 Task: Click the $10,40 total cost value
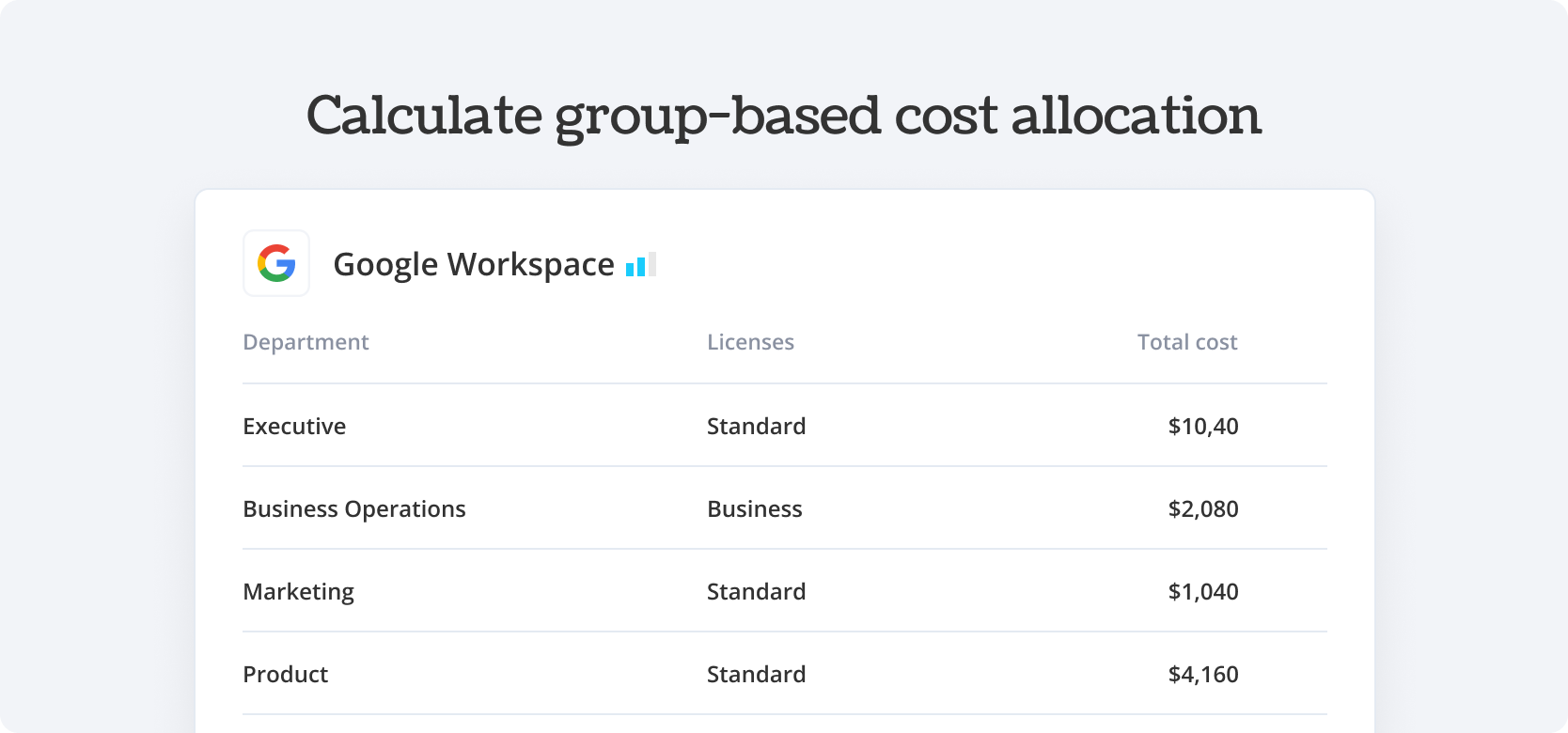(x=1203, y=427)
